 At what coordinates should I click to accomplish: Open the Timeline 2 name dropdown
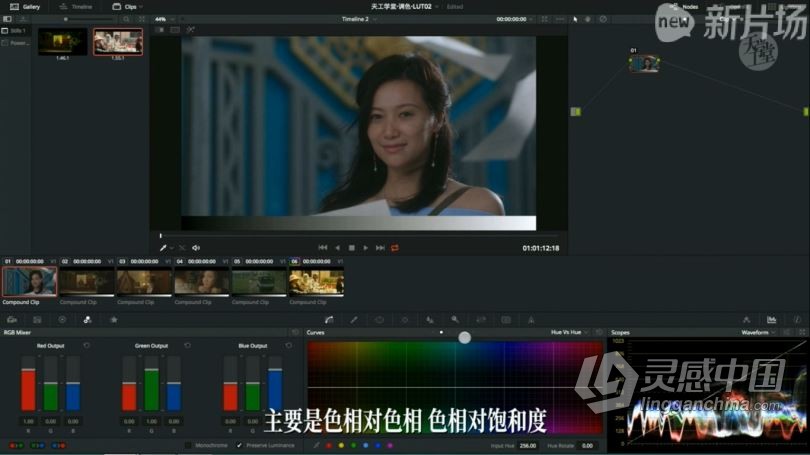[x=375, y=19]
